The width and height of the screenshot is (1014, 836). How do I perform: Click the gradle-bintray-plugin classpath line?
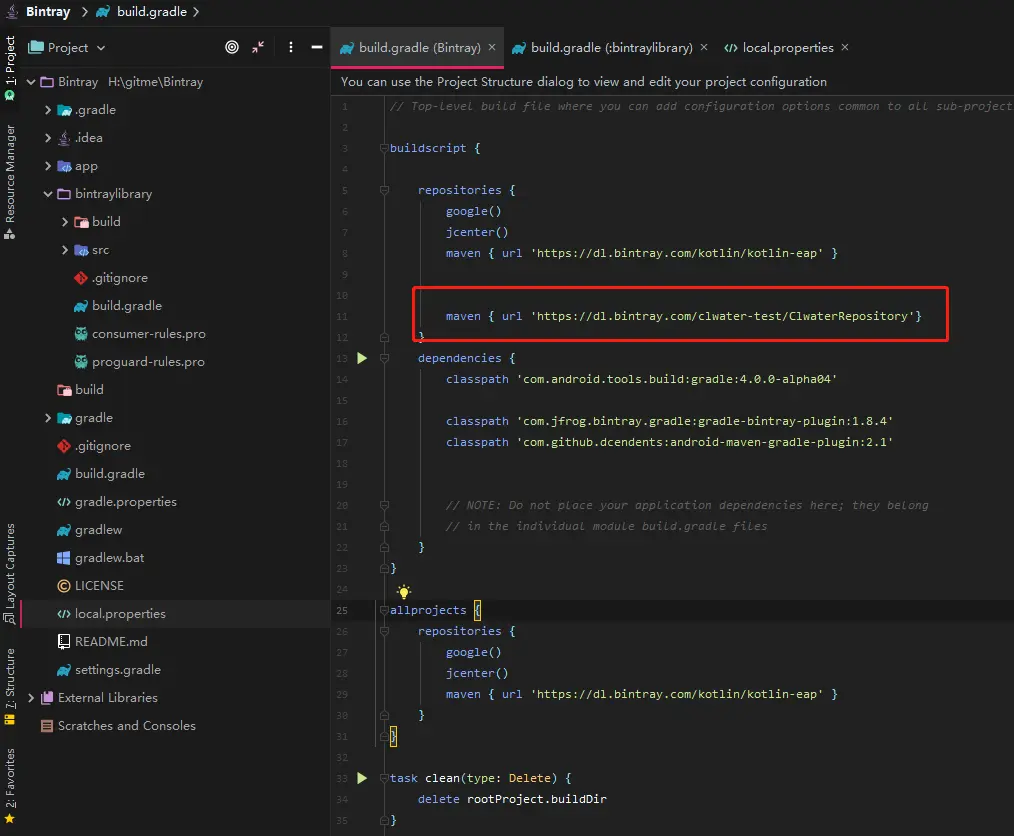click(669, 422)
